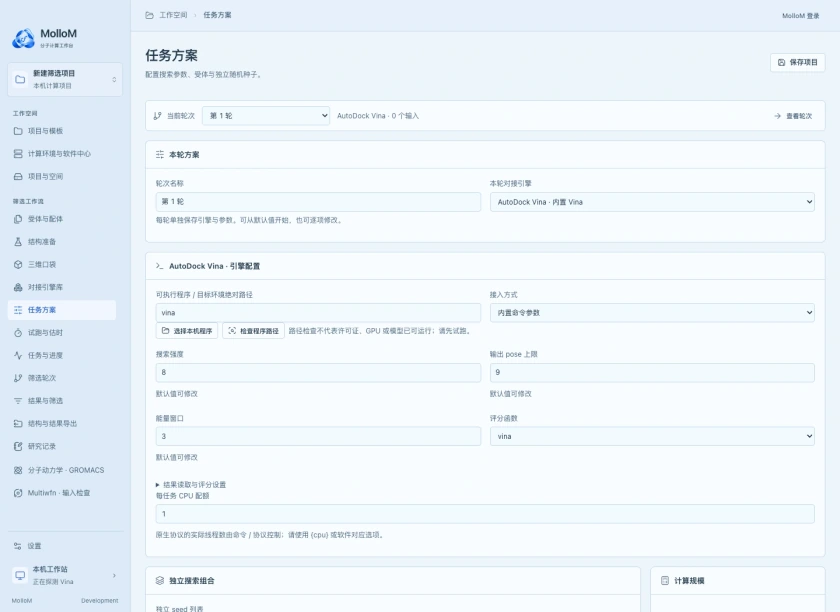Click calculator icon beside 计算规模
Screen dimensions: 840x612
[665, 580]
